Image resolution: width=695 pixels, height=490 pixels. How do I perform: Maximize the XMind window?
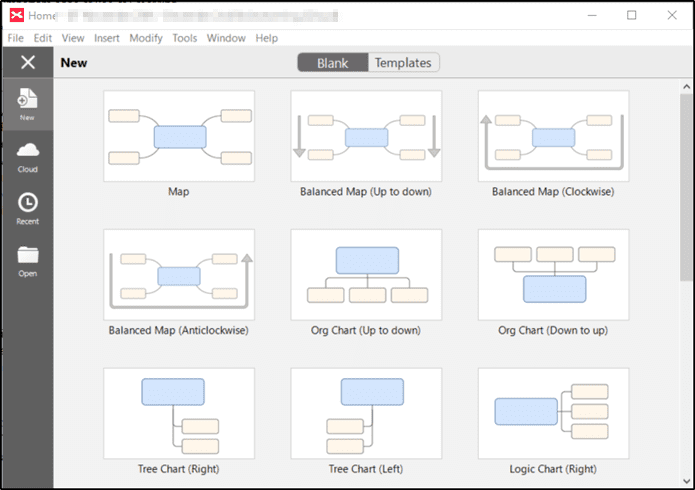[x=632, y=15]
